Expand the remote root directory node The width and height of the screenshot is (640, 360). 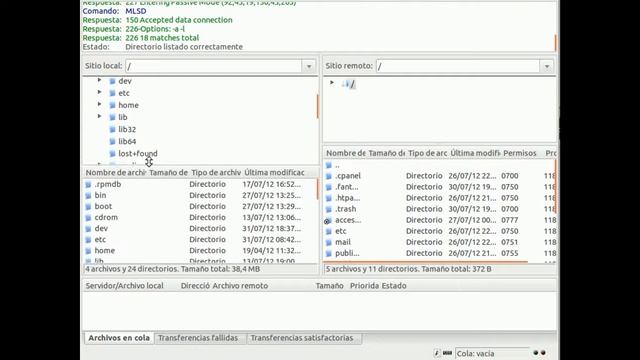(x=332, y=83)
